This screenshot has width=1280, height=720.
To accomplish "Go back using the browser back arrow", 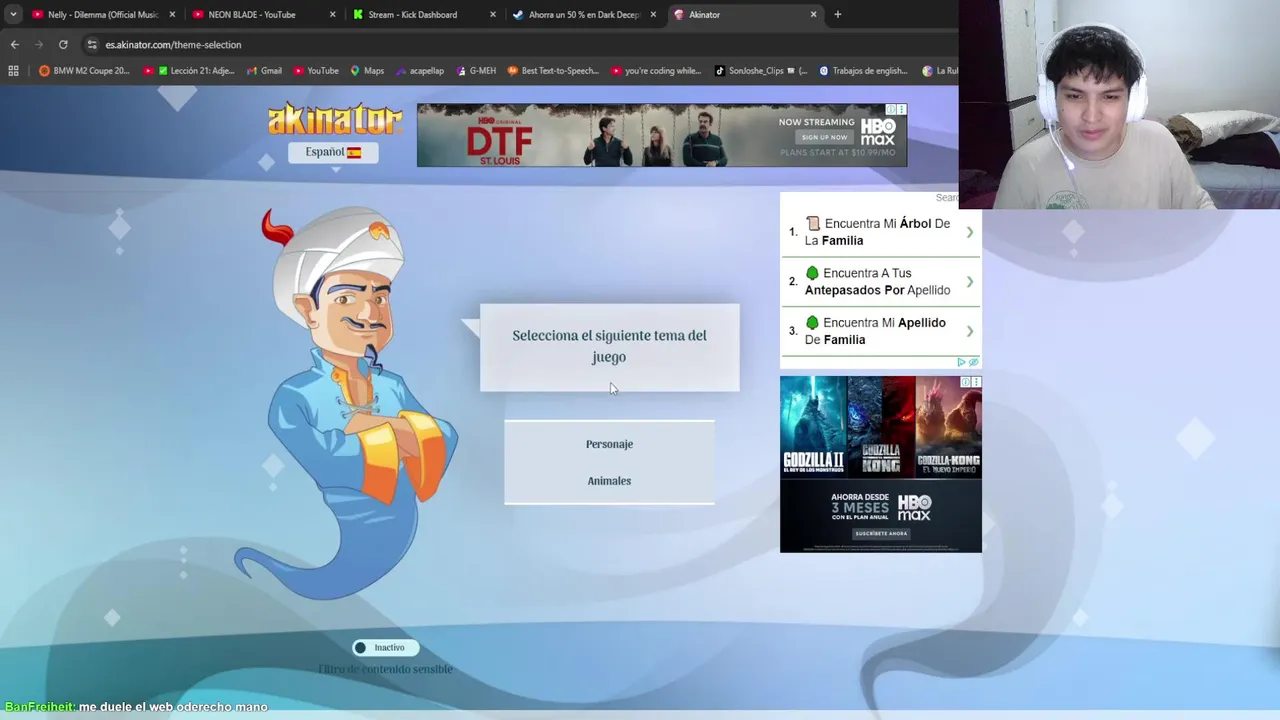I will click(x=14, y=44).
